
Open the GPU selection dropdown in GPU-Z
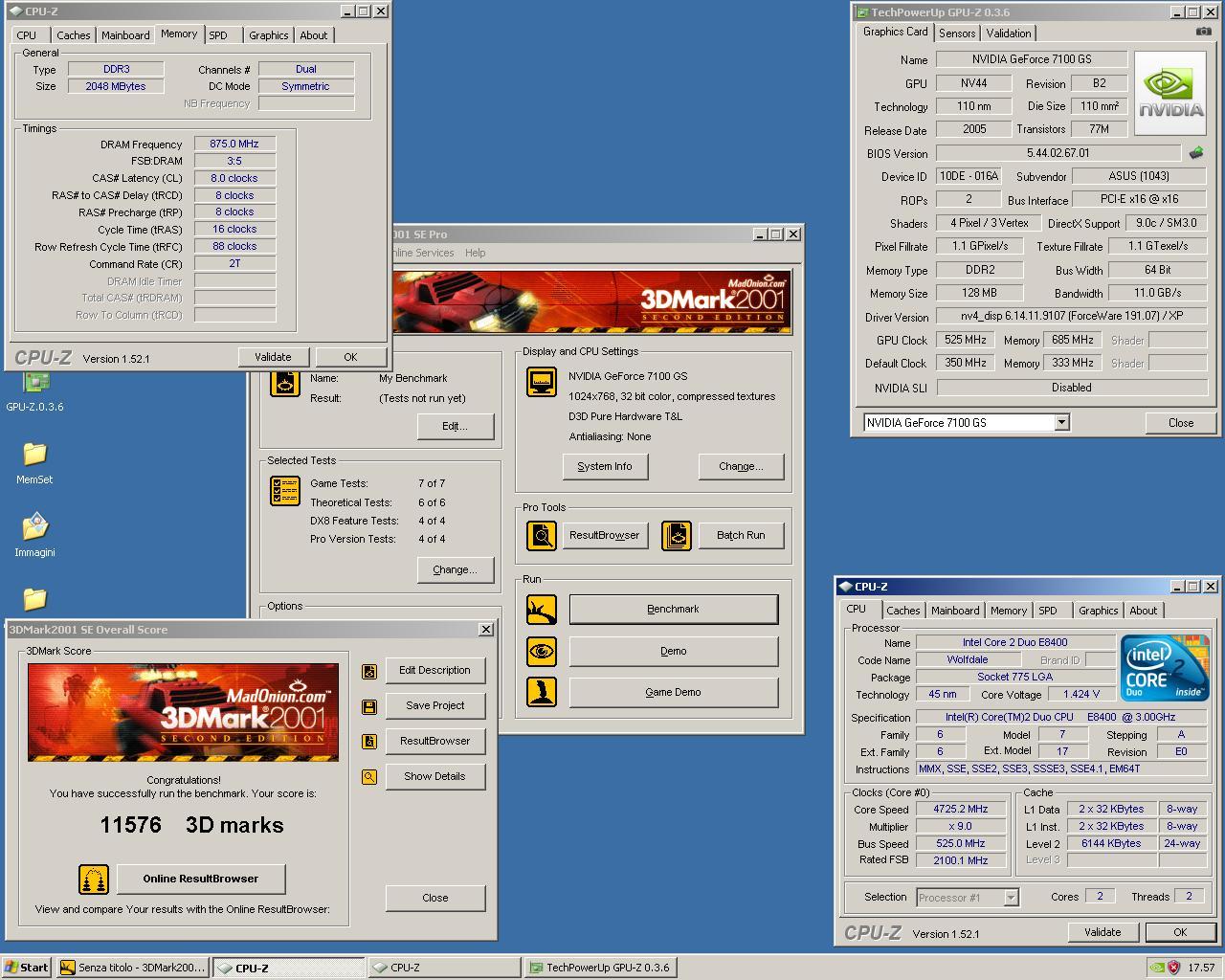(x=1061, y=422)
